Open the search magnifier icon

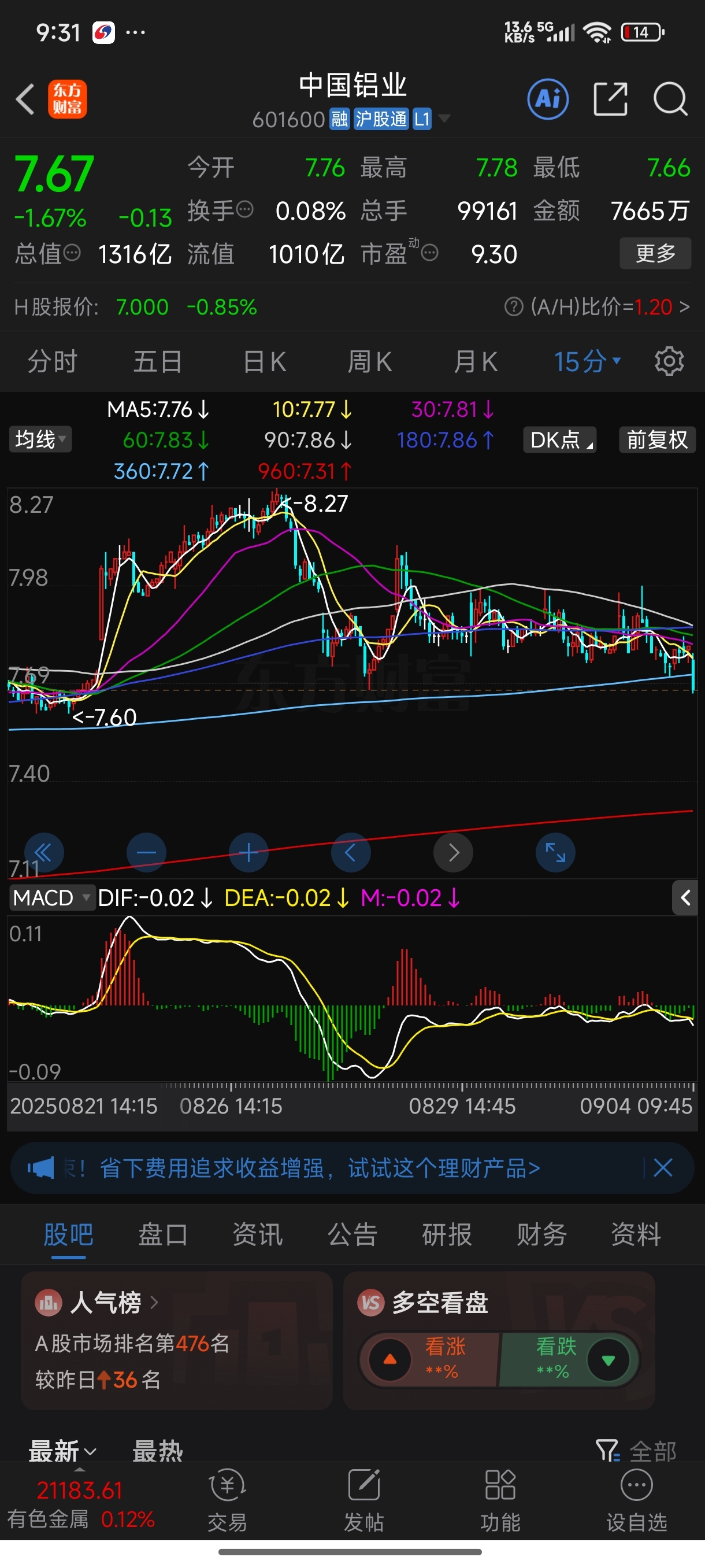[670, 99]
